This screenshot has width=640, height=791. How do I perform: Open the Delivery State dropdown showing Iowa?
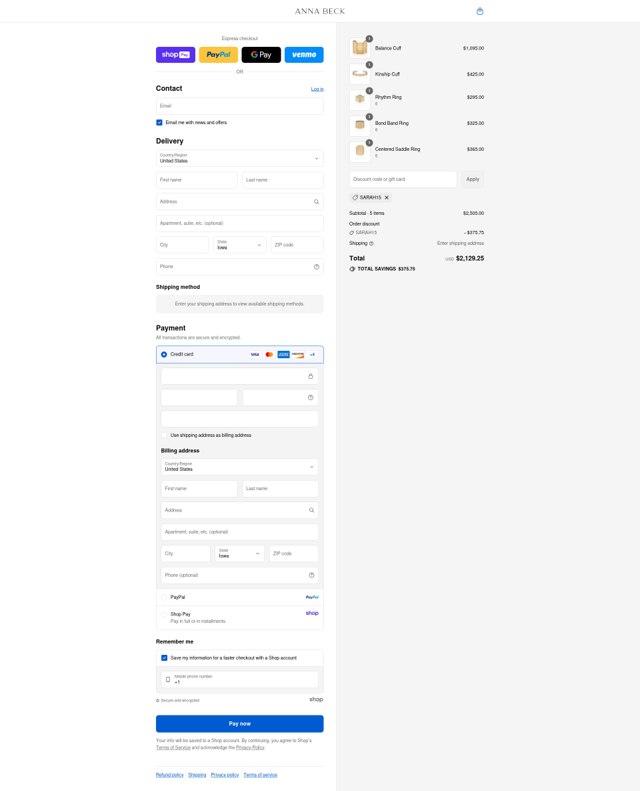(x=240, y=245)
